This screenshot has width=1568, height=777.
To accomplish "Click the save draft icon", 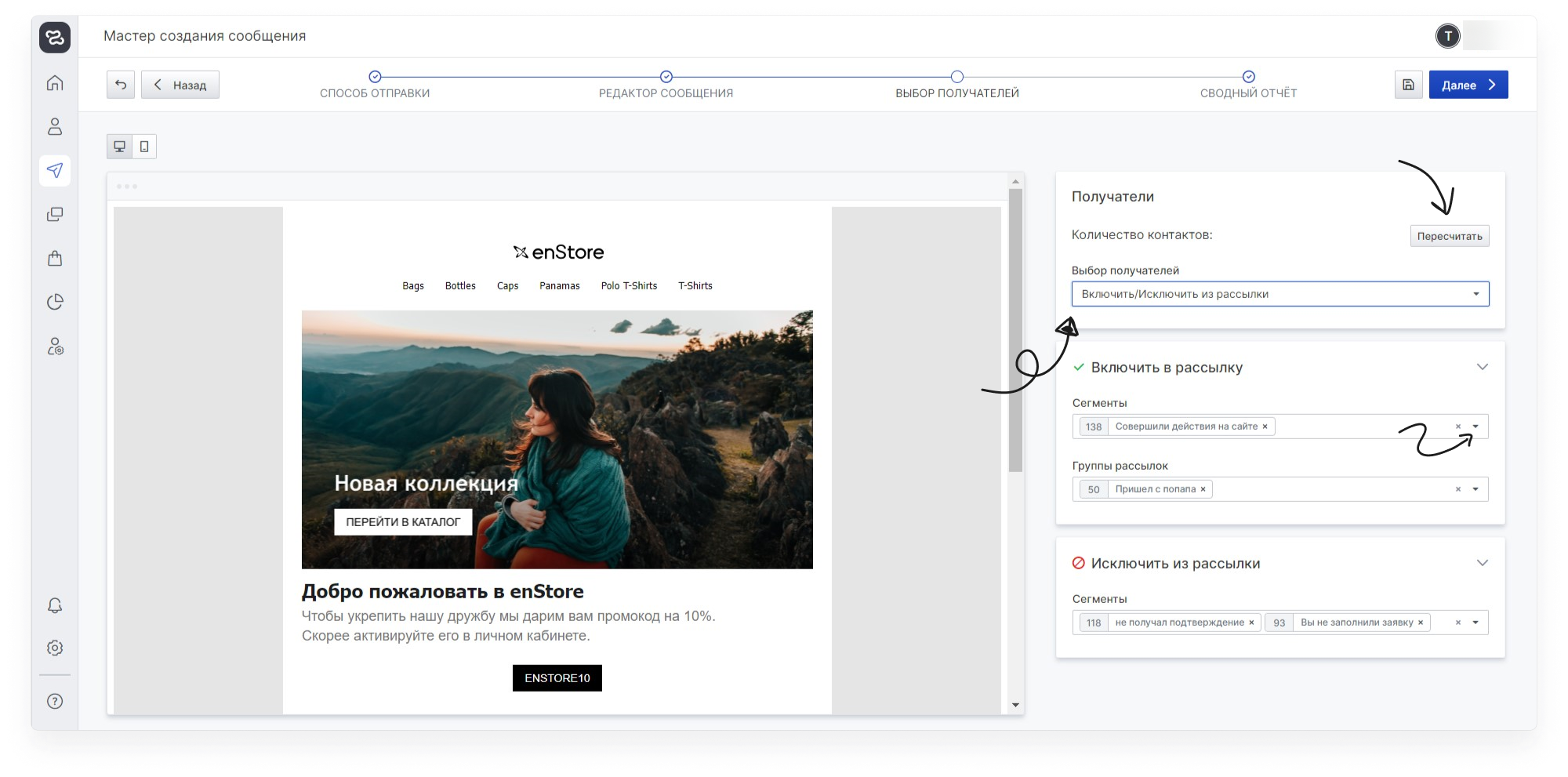I will (1408, 85).
